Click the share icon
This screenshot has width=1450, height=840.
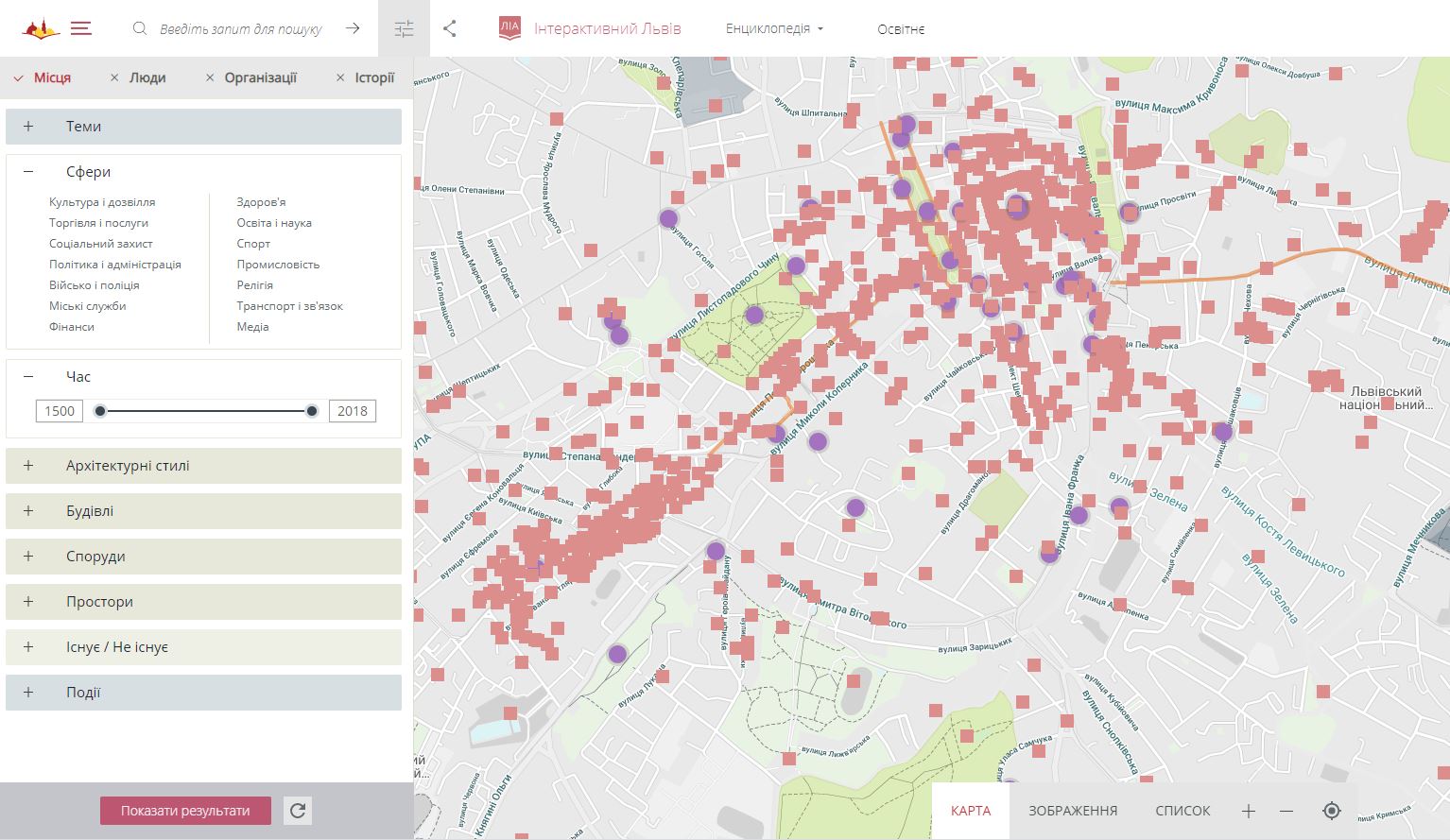click(x=450, y=29)
